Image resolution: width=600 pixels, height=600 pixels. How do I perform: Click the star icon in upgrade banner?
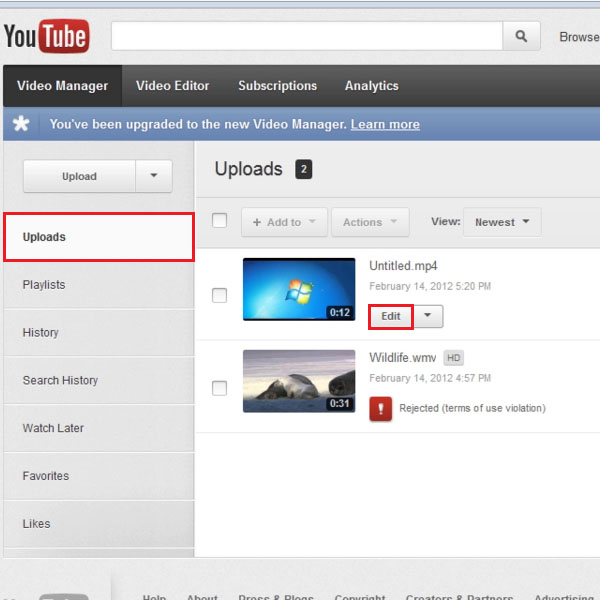[x=21, y=124]
